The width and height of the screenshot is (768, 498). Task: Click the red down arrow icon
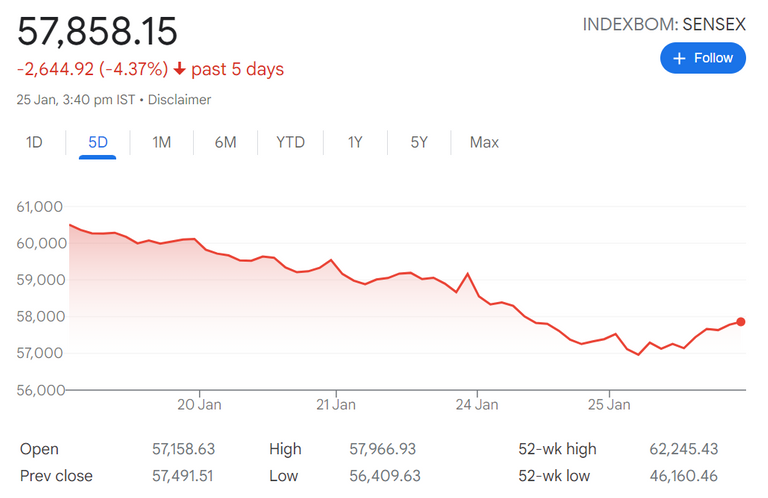tap(179, 69)
